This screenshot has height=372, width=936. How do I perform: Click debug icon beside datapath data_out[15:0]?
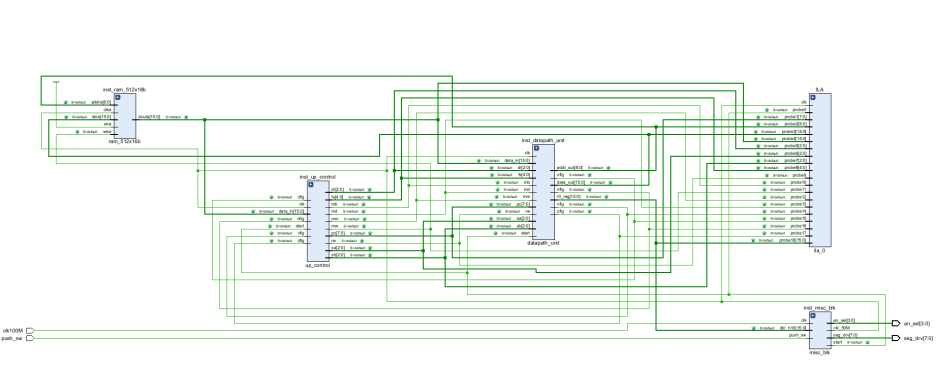pyautogui.click(x=610, y=183)
